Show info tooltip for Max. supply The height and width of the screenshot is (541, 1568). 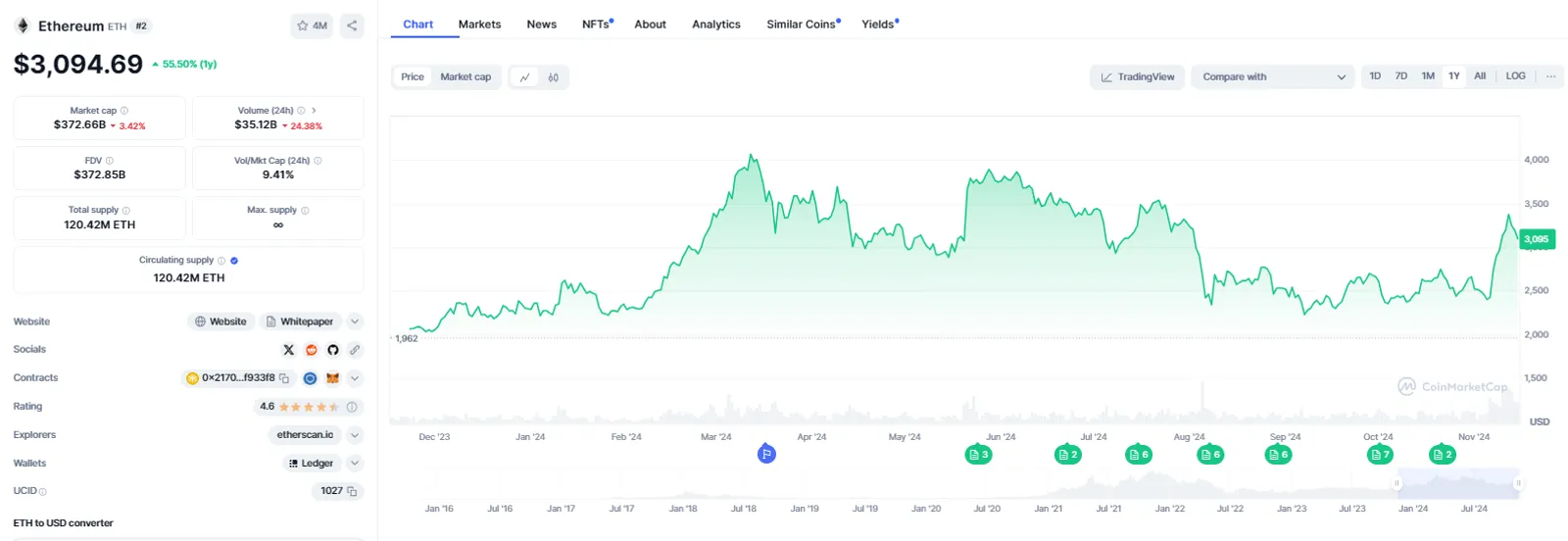(x=305, y=211)
